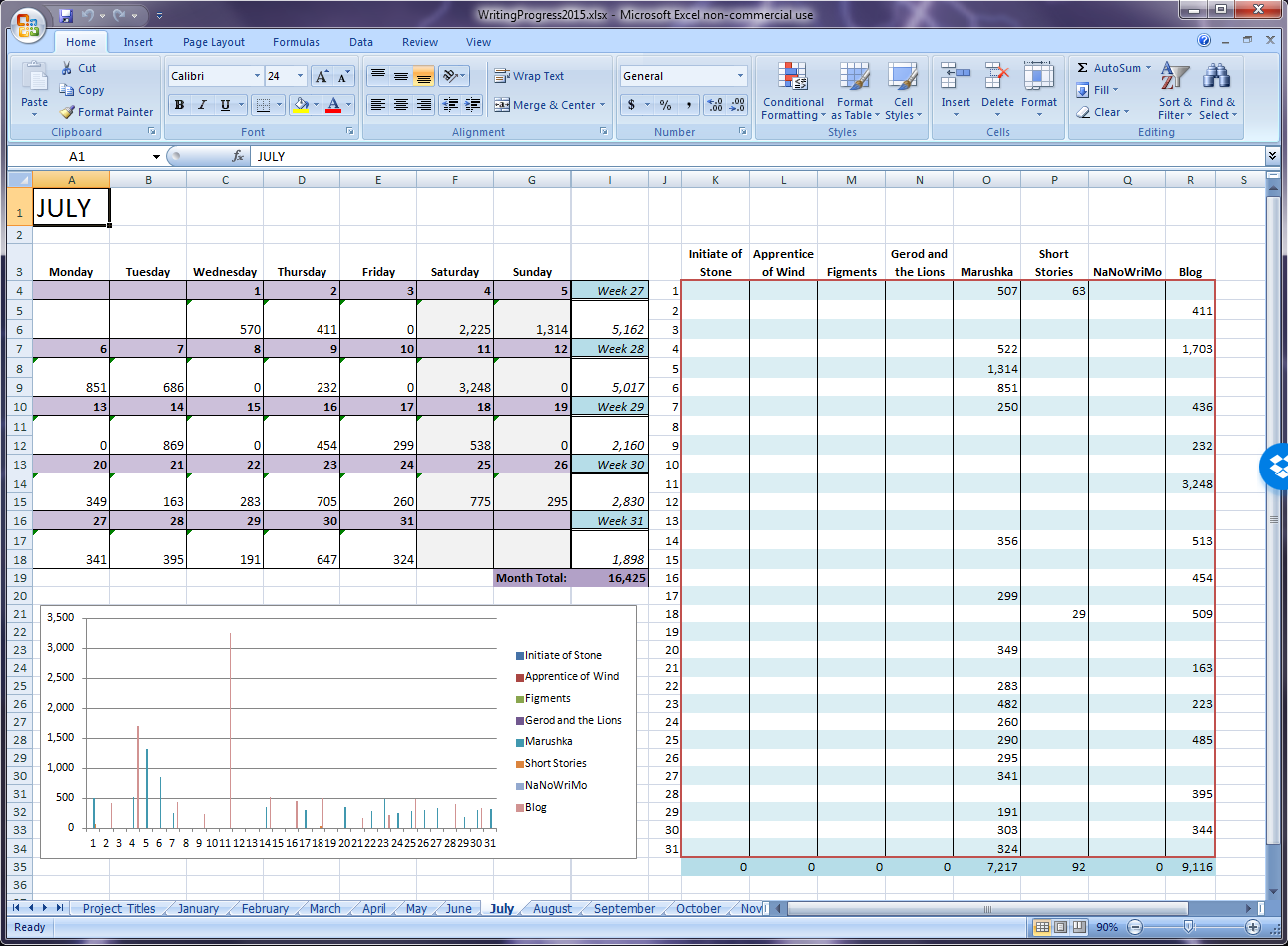The width and height of the screenshot is (1288, 946).
Task: Click the Format Painter brush icon
Action: pyautogui.click(x=67, y=112)
